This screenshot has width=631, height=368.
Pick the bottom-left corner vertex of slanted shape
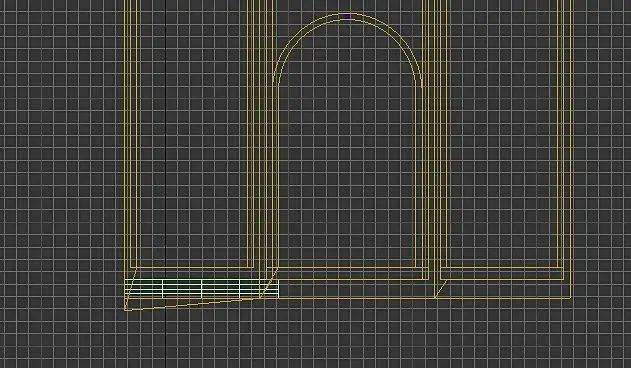(125, 310)
